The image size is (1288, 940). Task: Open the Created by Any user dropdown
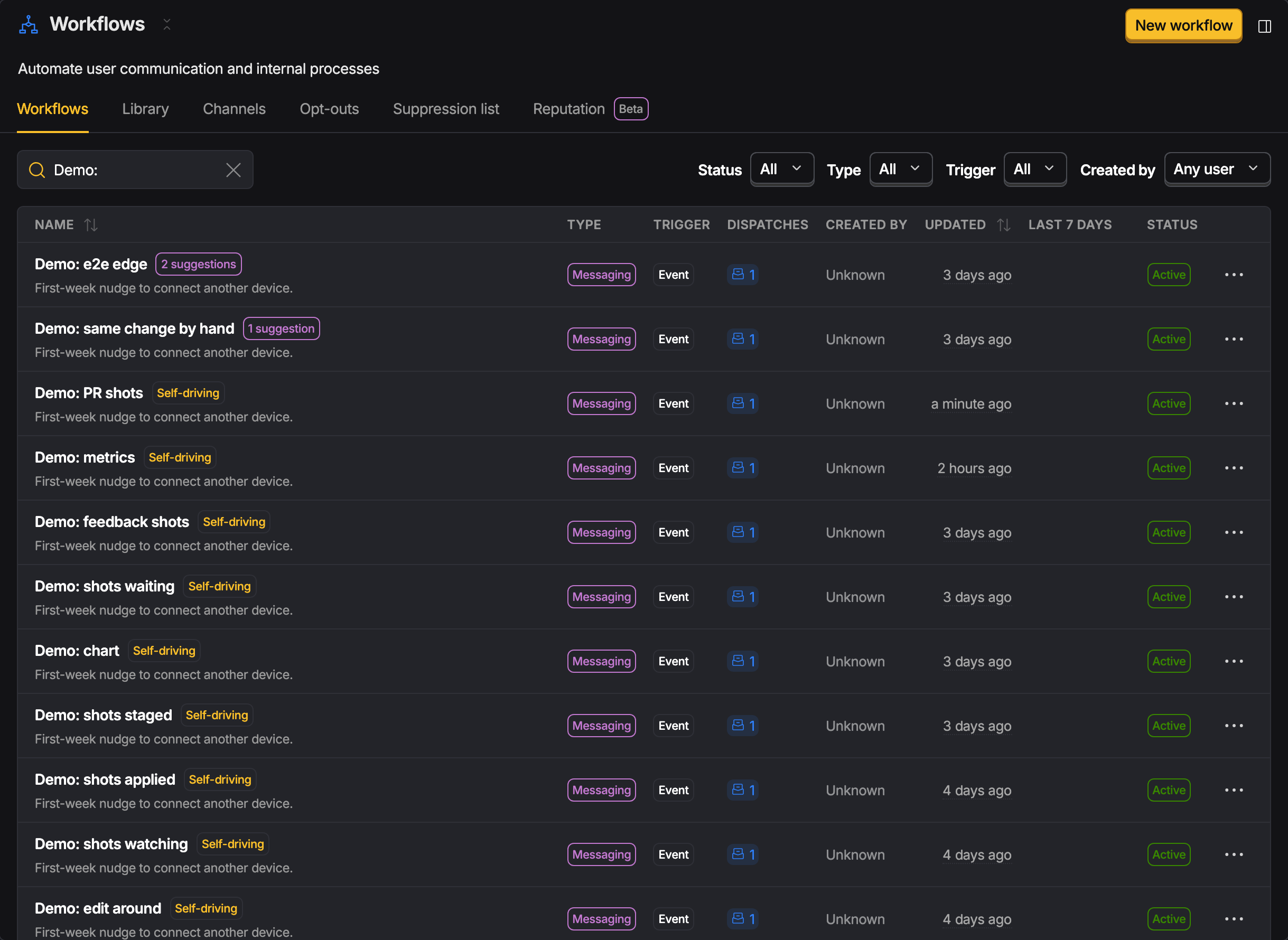pos(1217,169)
